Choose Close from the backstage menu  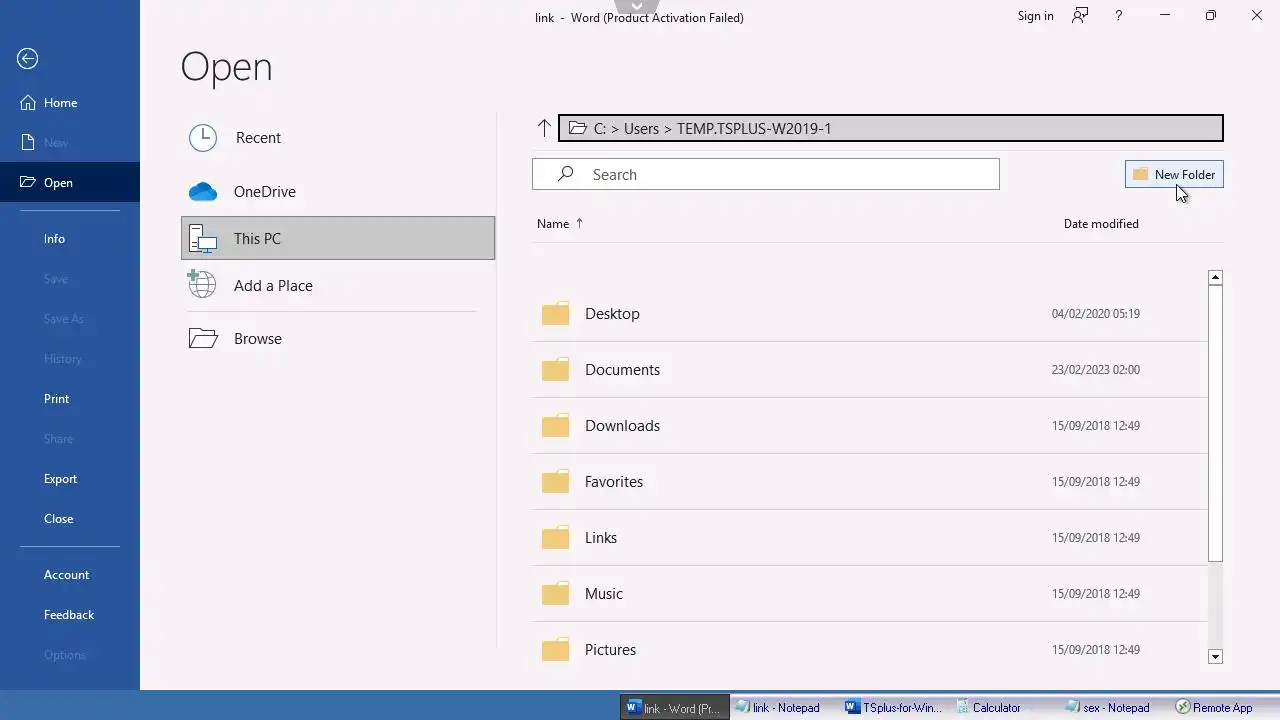click(70, 519)
